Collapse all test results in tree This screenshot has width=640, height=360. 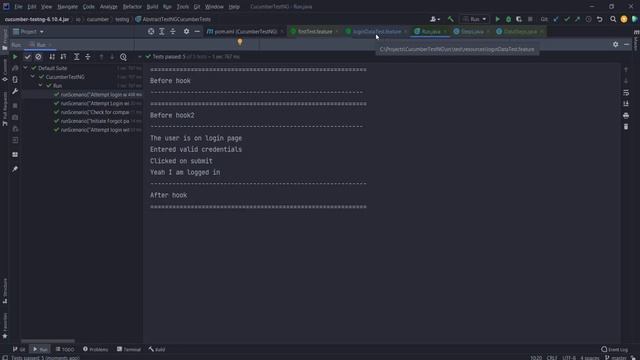point(88,57)
